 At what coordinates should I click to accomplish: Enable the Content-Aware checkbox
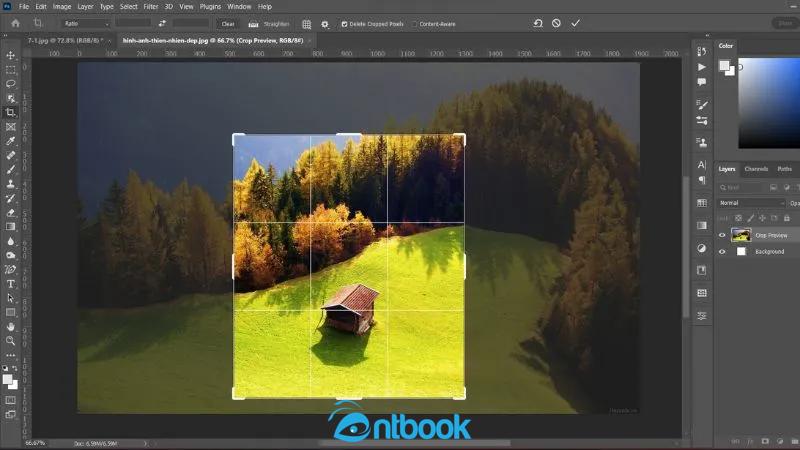click(415, 23)
